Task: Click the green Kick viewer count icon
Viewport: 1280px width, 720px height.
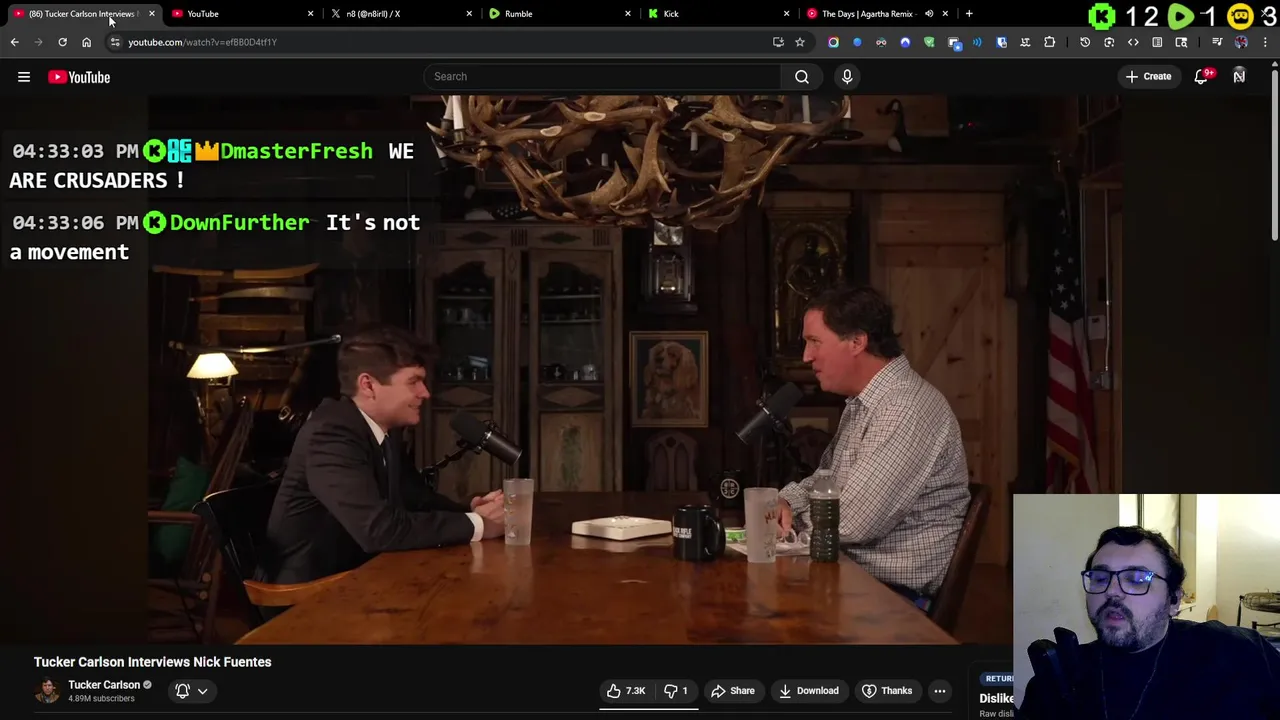Action: pyautogui.click(x=1101, y=16)
